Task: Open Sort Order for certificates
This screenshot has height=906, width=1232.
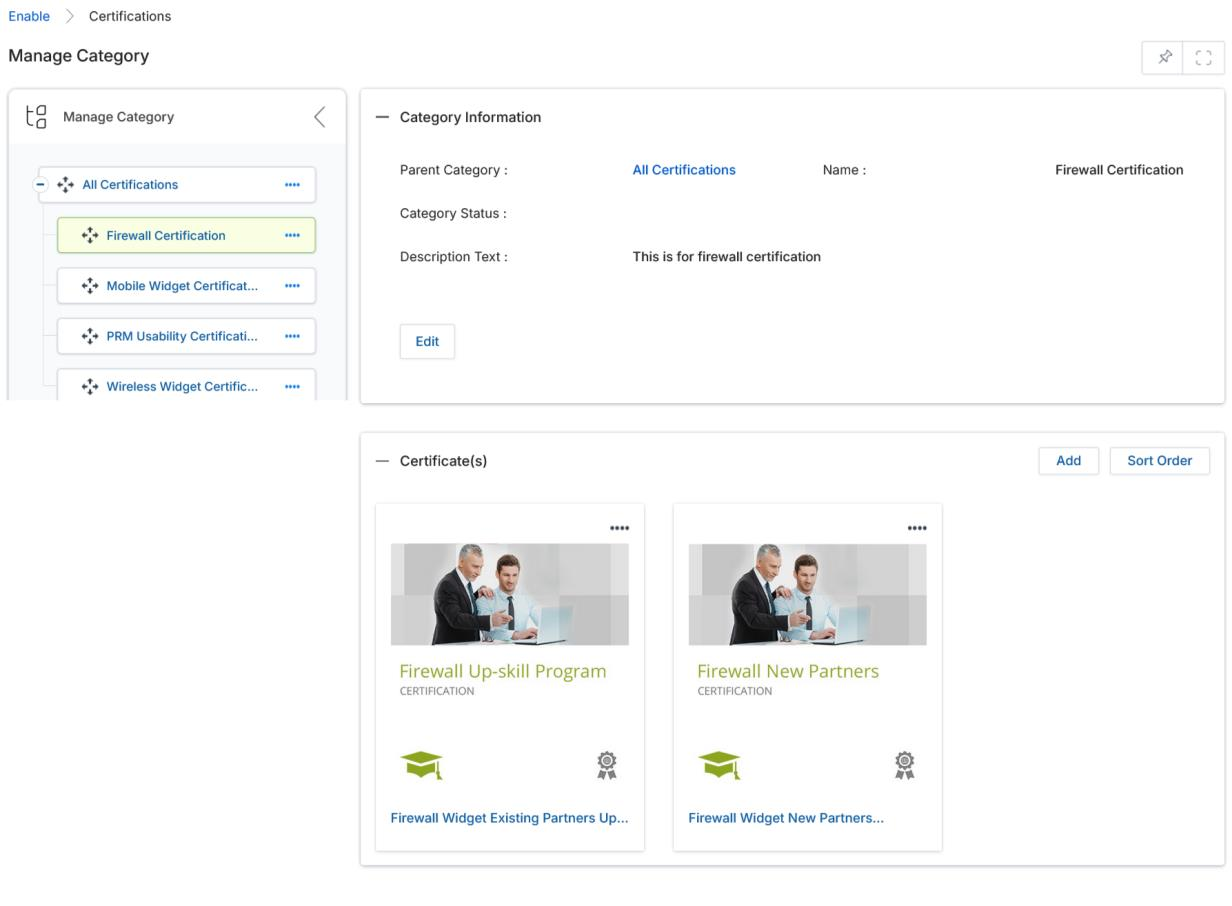Action: tap(1160, 461)
